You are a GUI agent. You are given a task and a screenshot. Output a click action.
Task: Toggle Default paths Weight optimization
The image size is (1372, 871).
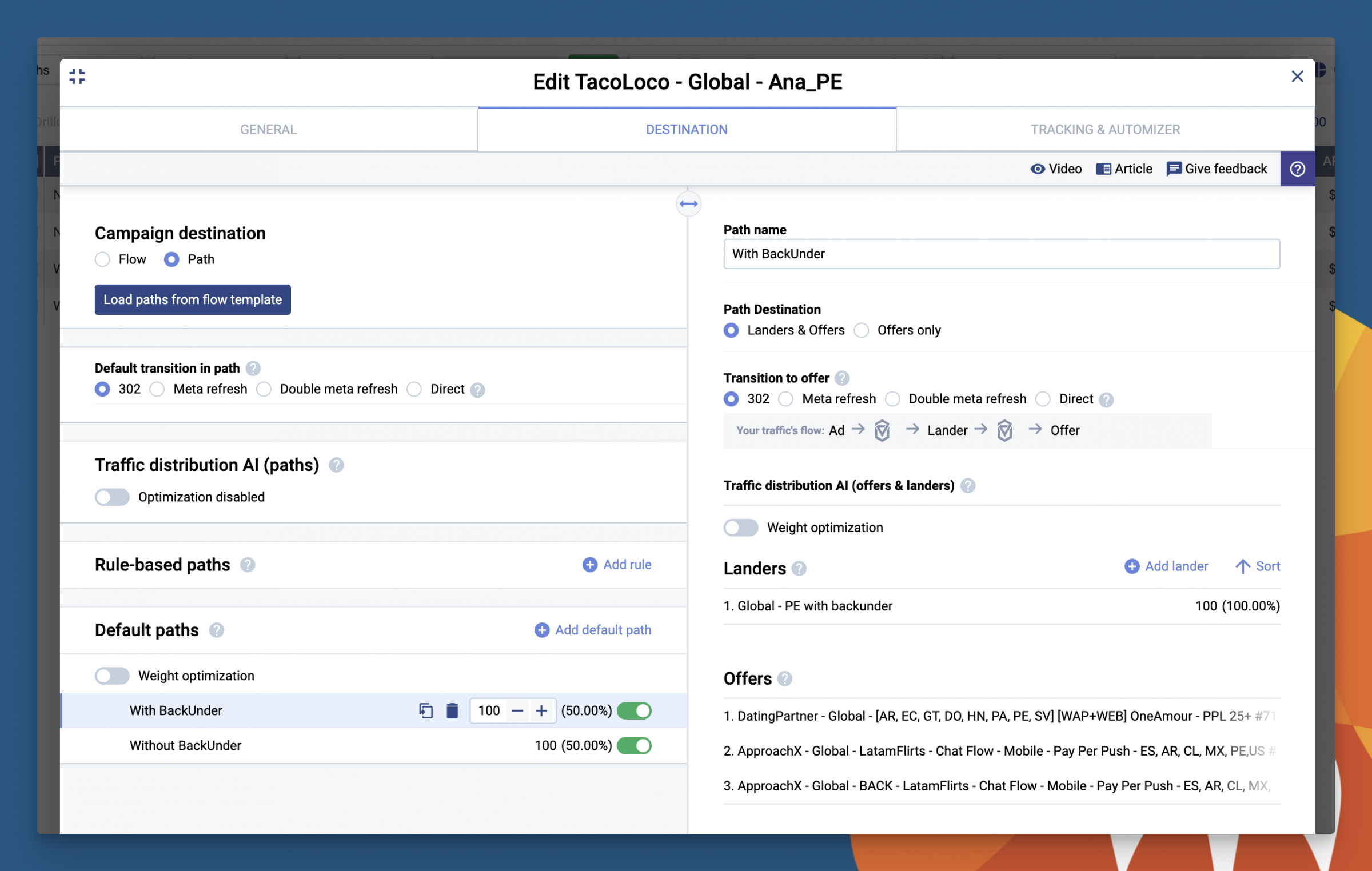pos(112,676)
